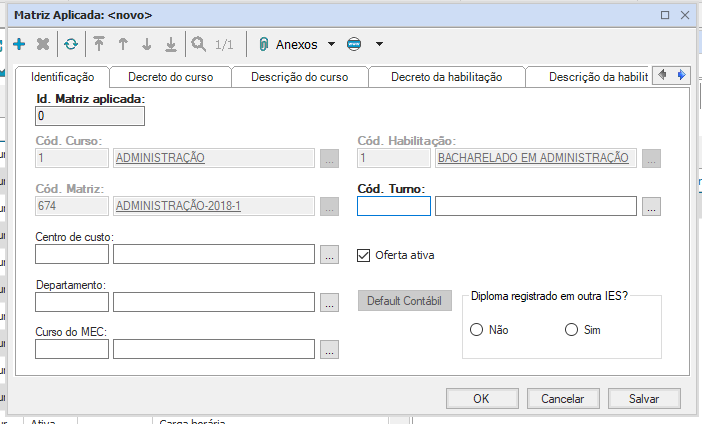Jump to last record arrow icon

coord(171,44)
